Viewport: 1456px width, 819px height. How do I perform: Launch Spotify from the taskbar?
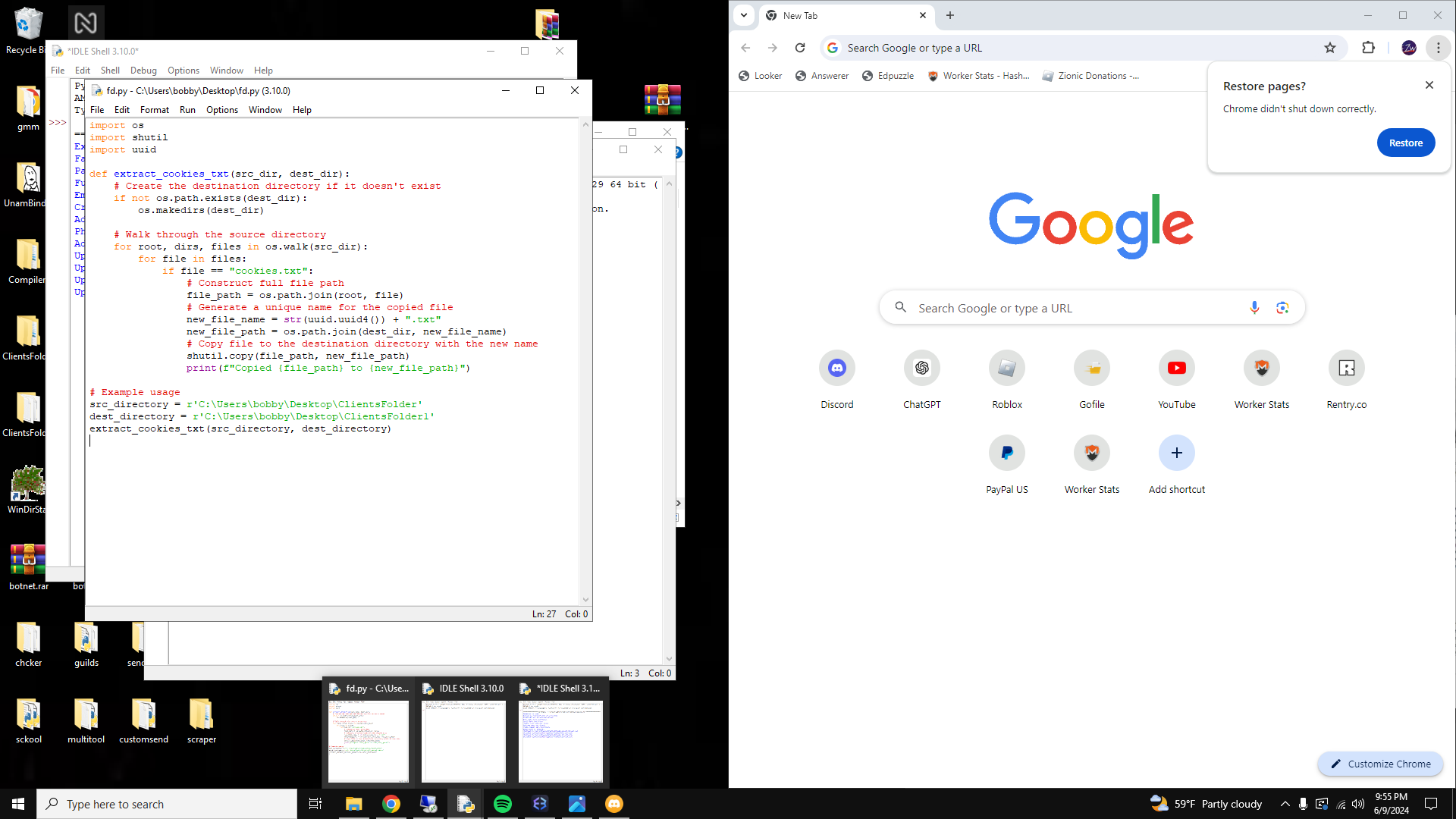[502, 804]
